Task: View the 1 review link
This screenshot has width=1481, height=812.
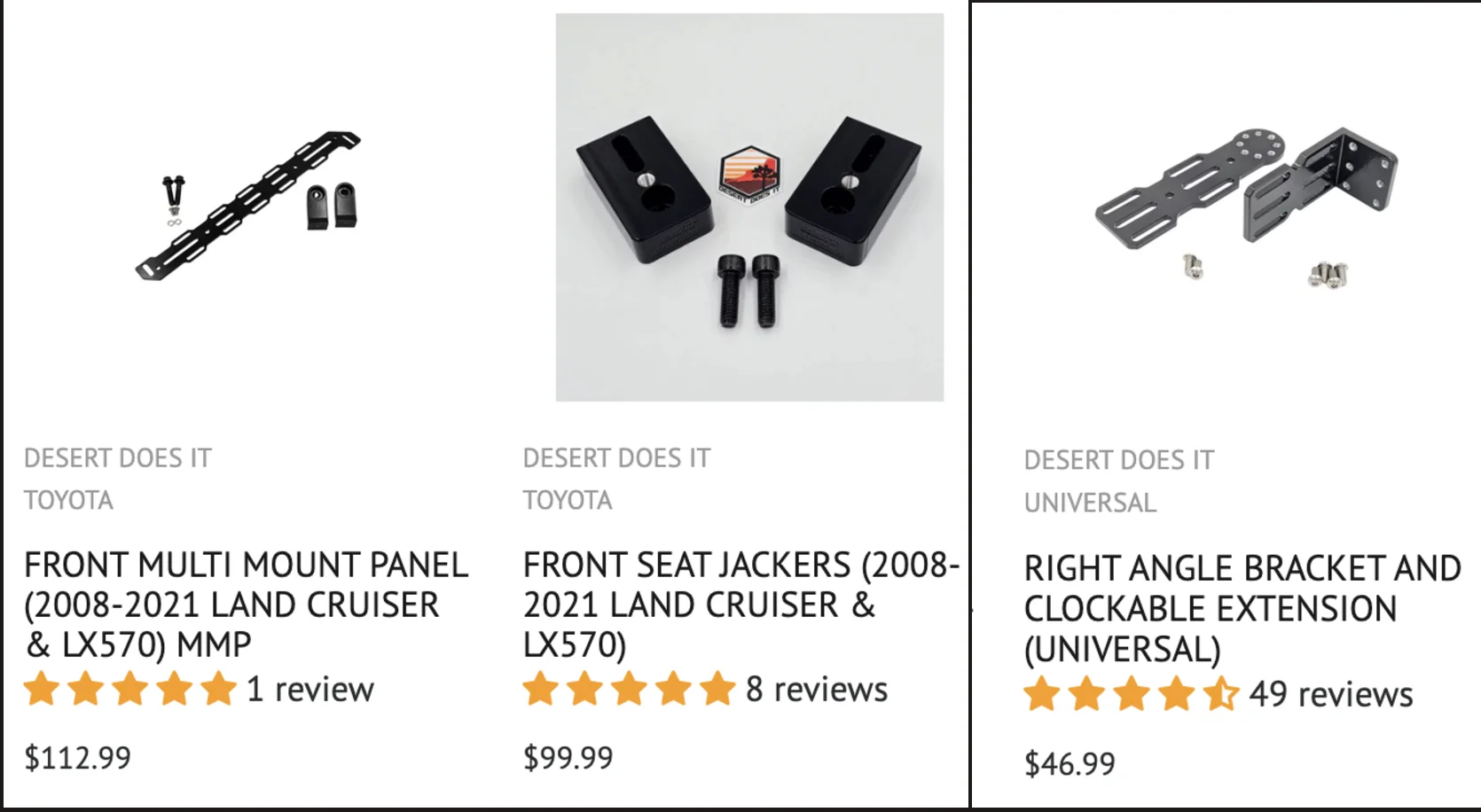Action: point(310,690)
